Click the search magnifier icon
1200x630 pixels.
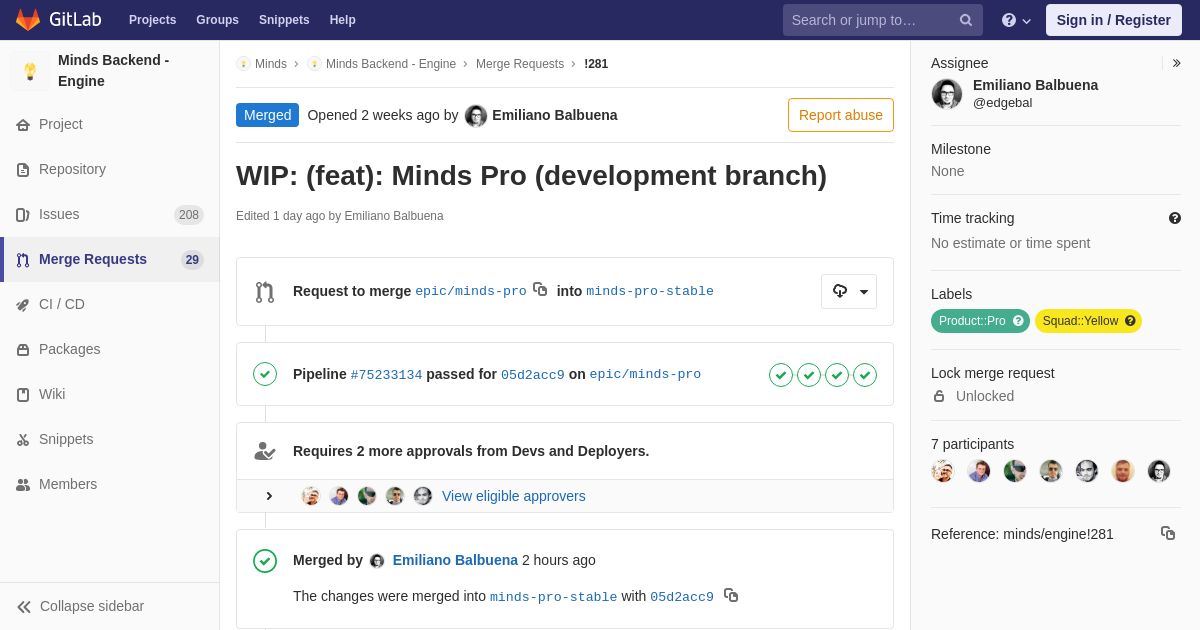(965, 20)
